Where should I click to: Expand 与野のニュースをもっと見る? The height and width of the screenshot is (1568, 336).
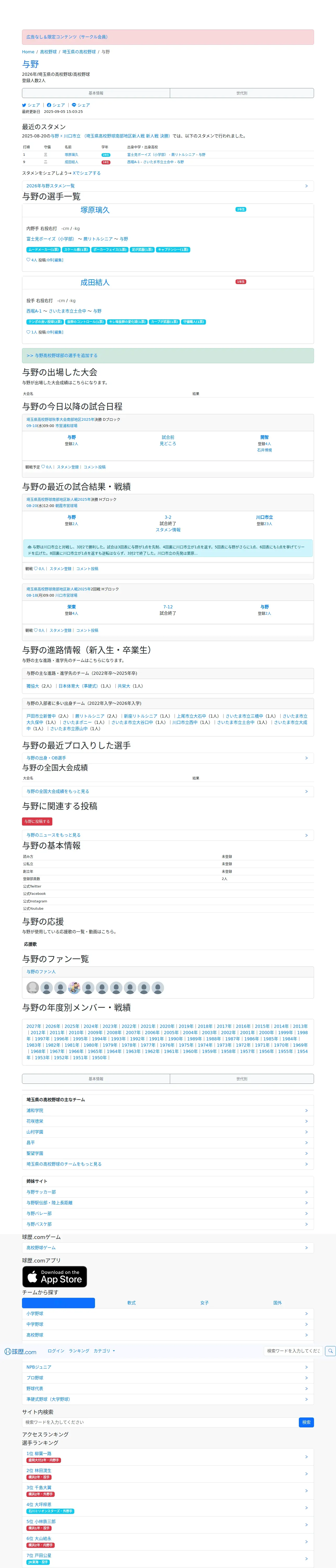(x=168, y=835)
